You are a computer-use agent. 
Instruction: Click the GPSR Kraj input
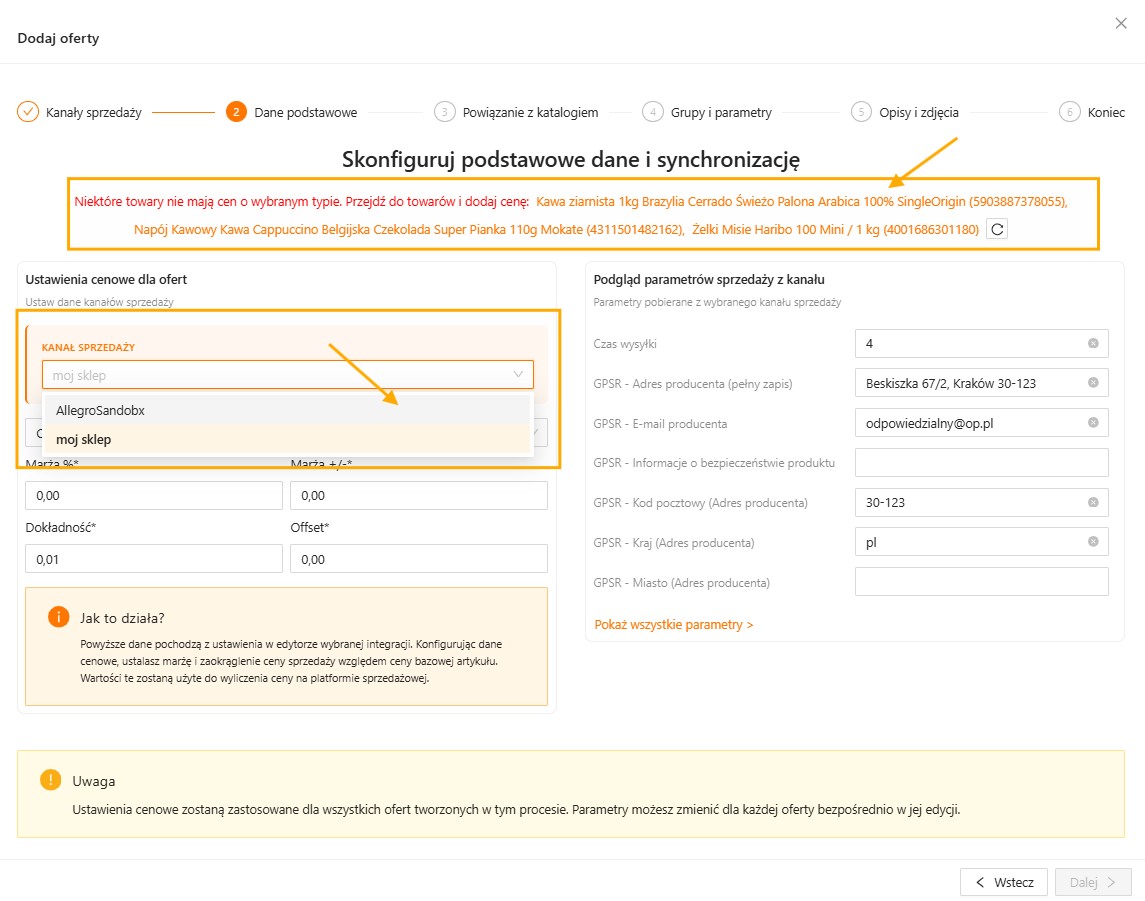pyautogui.click(x=981, y=542)
